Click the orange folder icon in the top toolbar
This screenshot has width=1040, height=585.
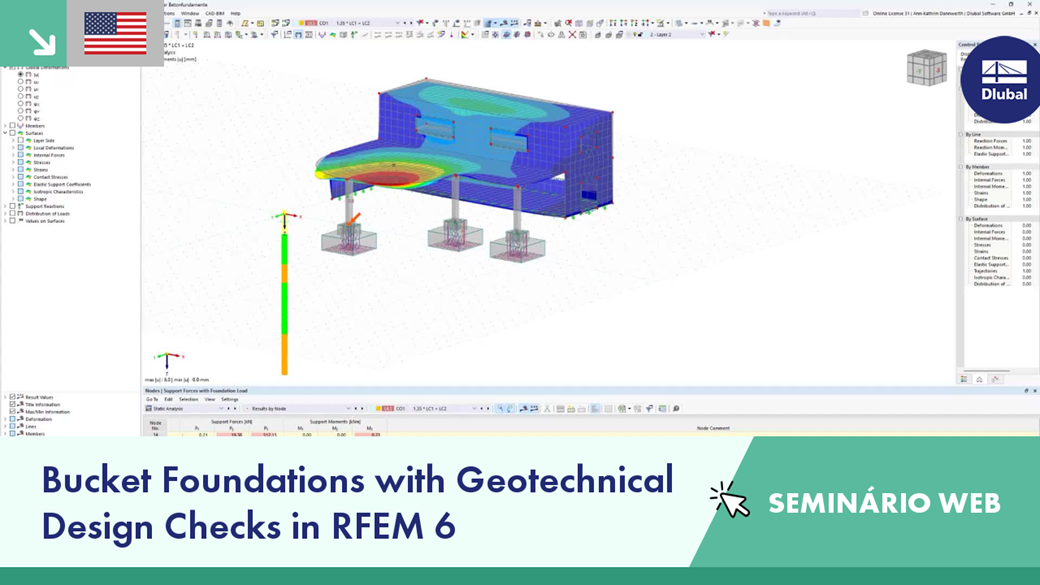(x=766, y=23)
